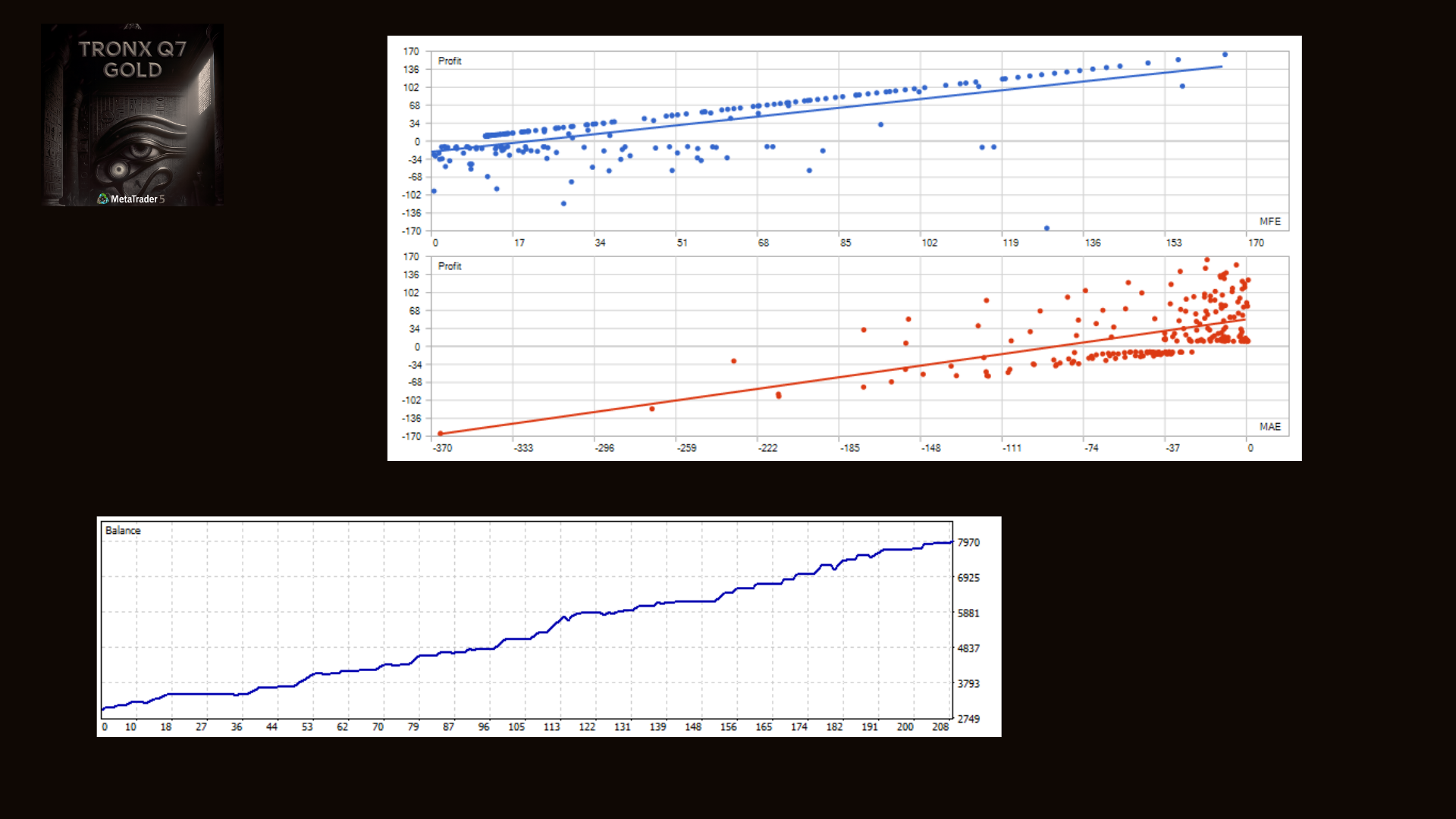Click the -185 label on the MAE x-axis
The height and width of the screenshot is (819, 1456).
[850, 448]
